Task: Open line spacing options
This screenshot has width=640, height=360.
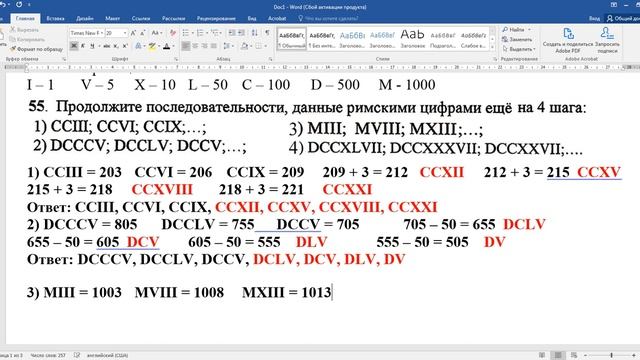Action: pyautogui.click(x=228, y=46)
